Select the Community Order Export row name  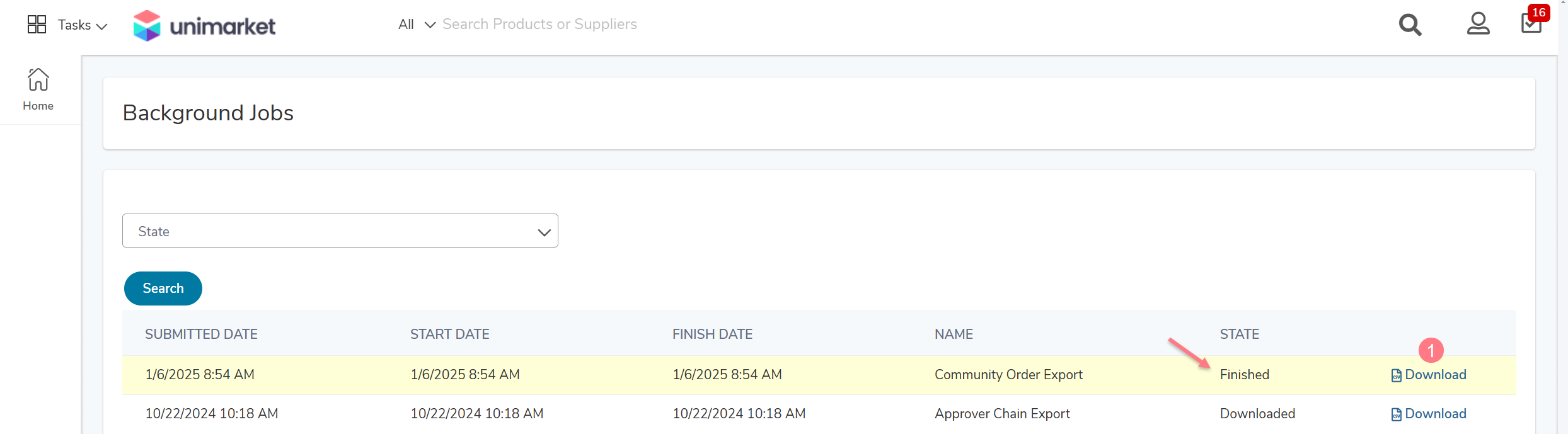1008,375
